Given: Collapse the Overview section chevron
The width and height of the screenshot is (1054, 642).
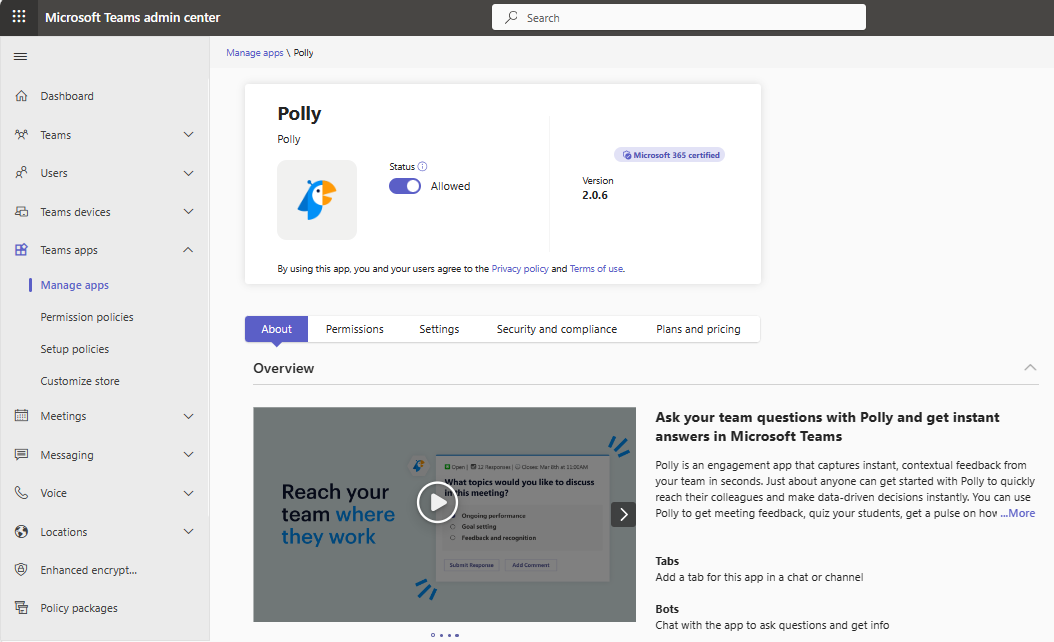Looking at the screenshot, I should point(1030,367).
